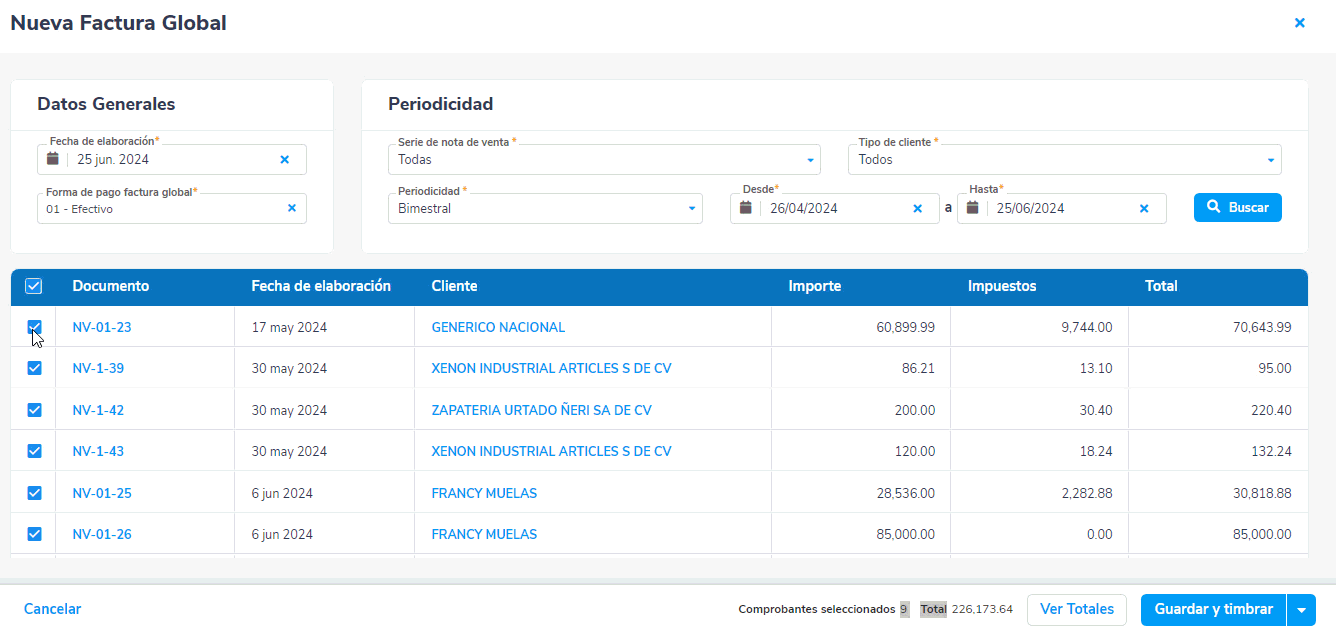Open document link NV-01-23
Viewport: 1336px width, 628px height.
pos(102,327)
